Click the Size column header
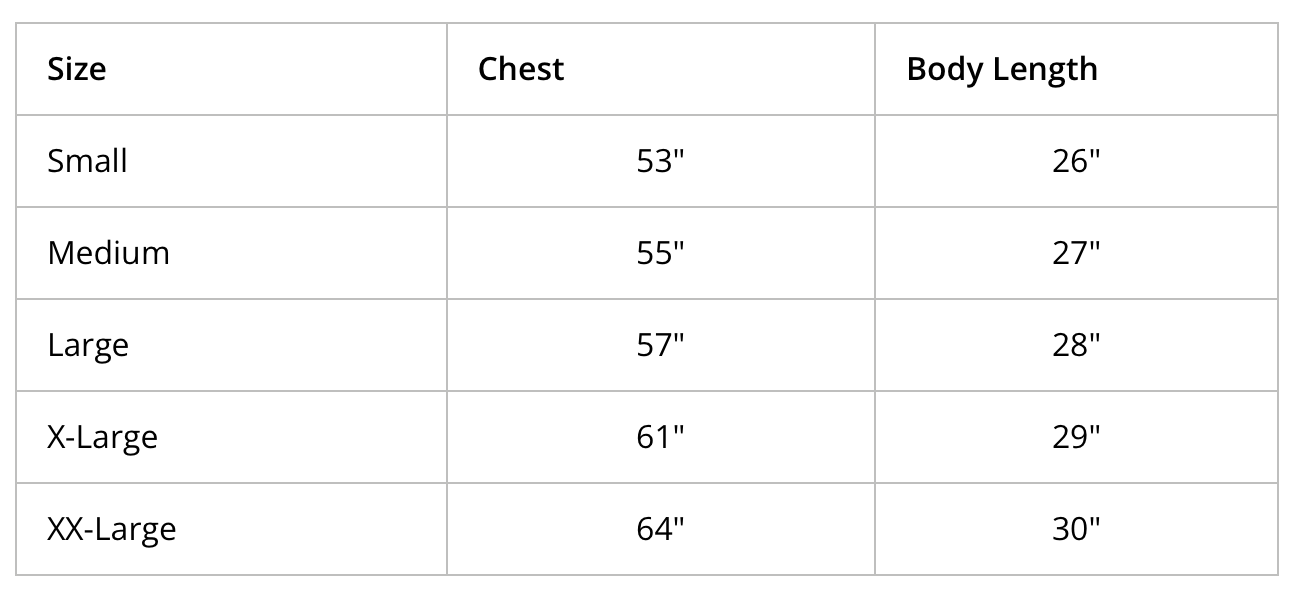 click(x=77, y=69)
